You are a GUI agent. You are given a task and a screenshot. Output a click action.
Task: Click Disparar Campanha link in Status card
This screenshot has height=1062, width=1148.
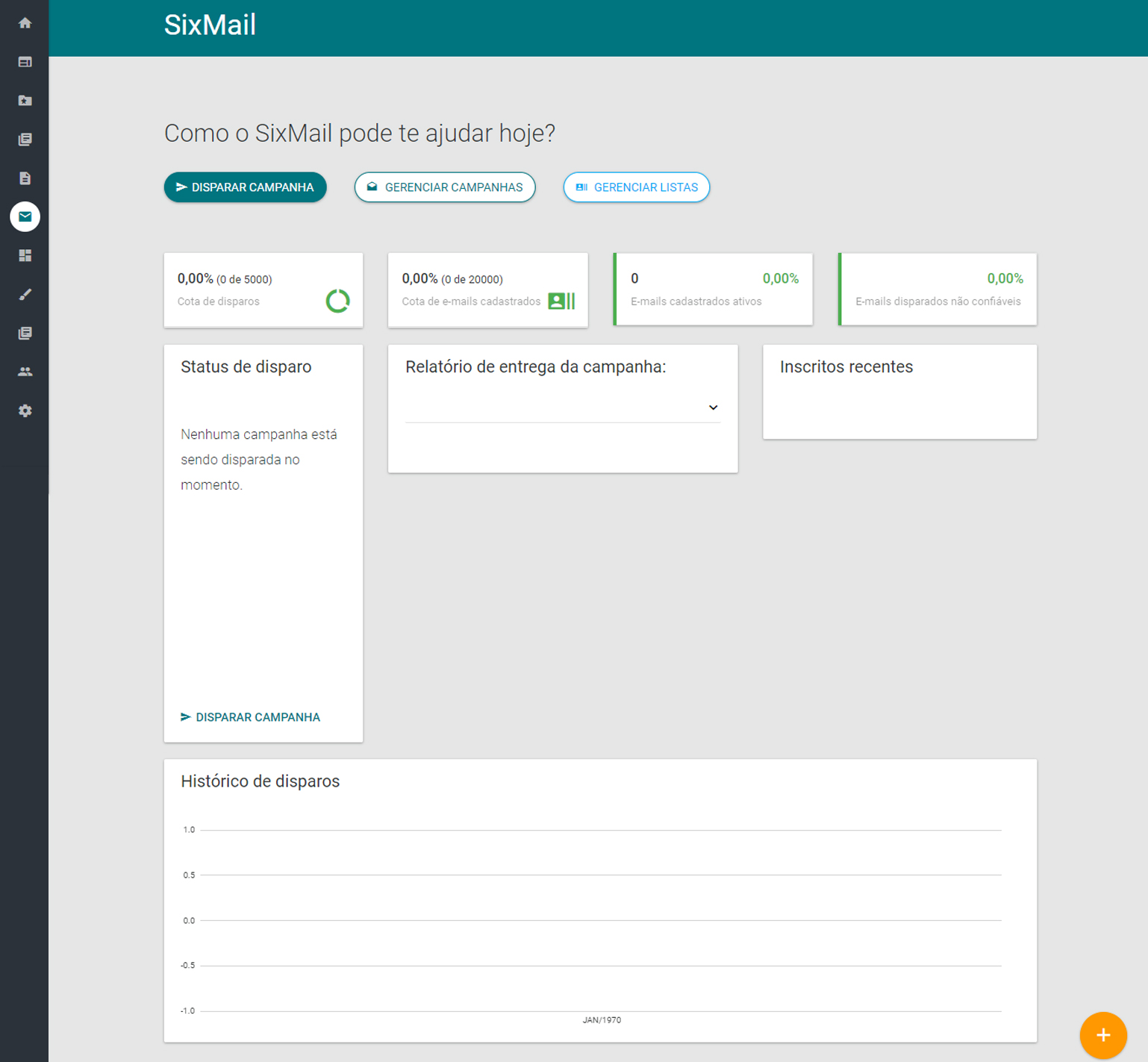coord(250,717)
